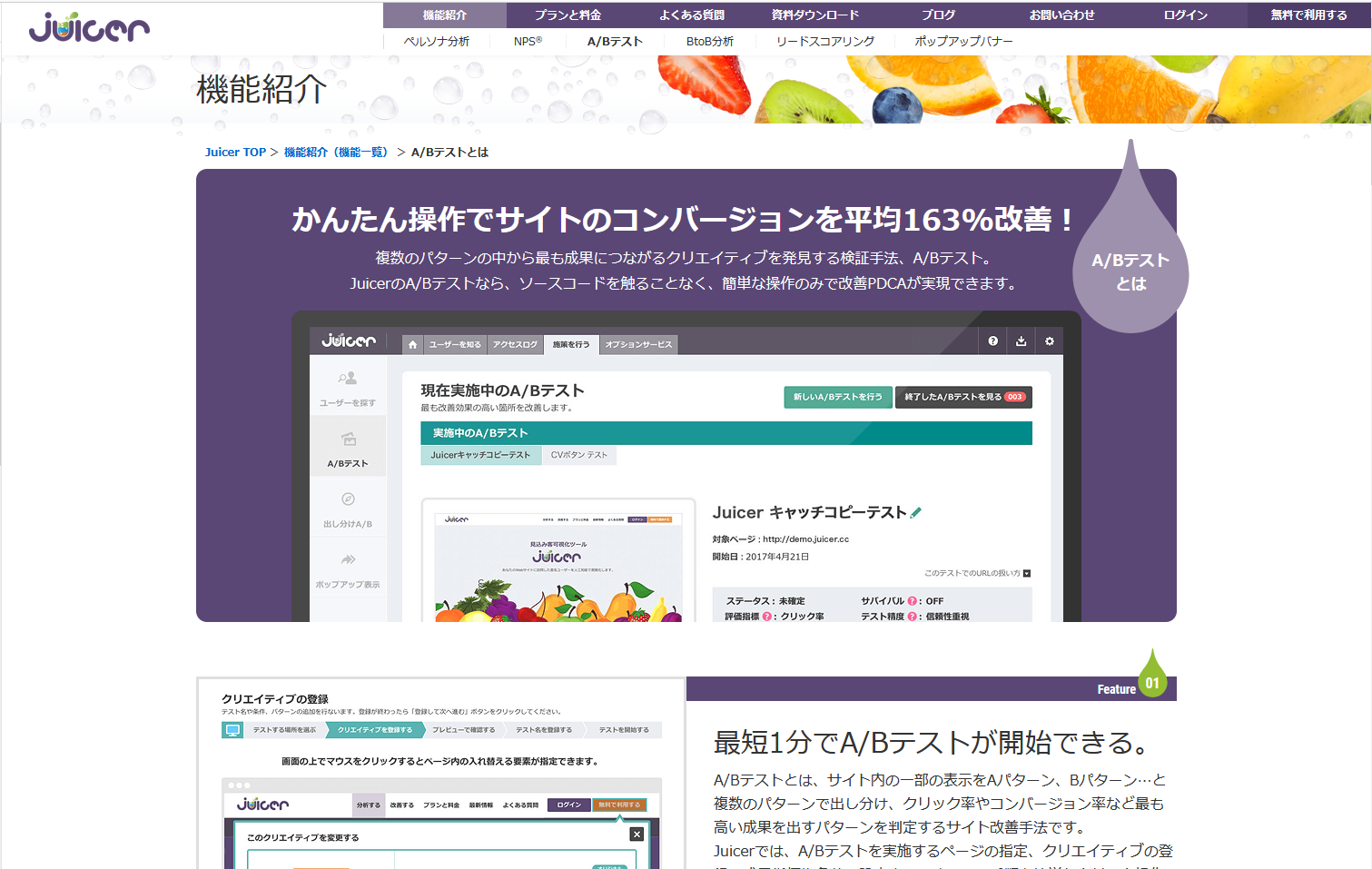The width and height of the screenshot is (1372, 869).
Task: Open the 機能紹介 menu item
Action: [445, 15]
